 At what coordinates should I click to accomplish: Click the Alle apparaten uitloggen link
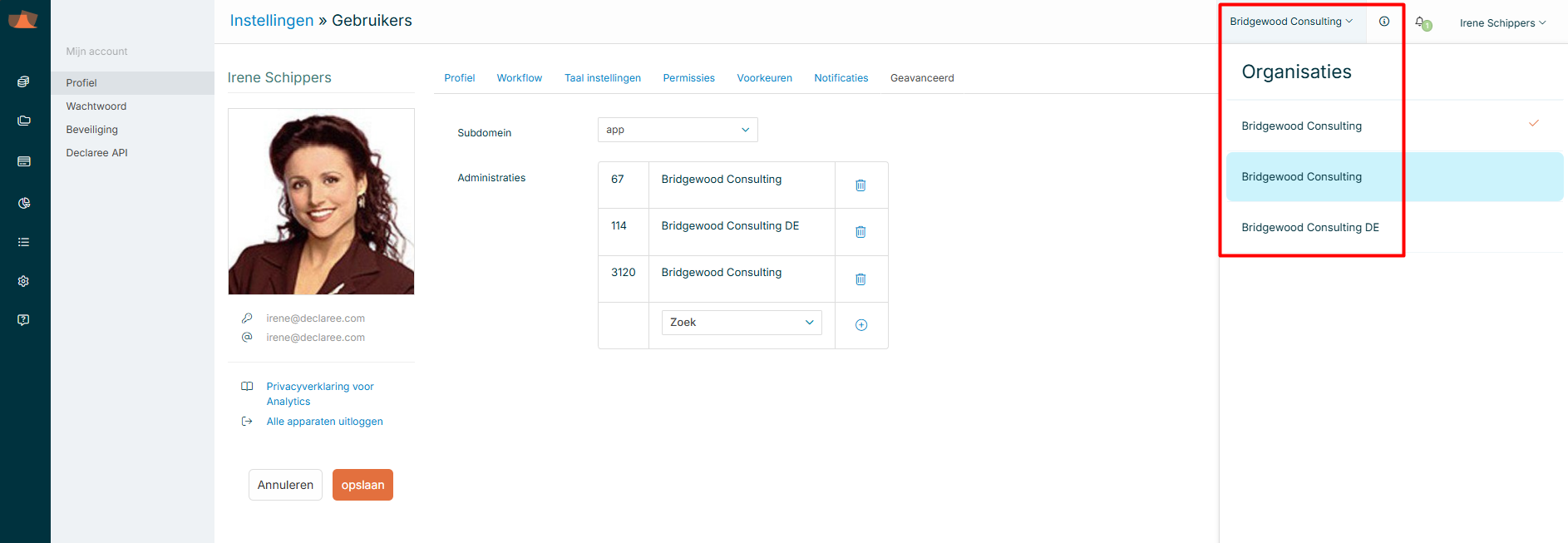click(x=324, y=422)
